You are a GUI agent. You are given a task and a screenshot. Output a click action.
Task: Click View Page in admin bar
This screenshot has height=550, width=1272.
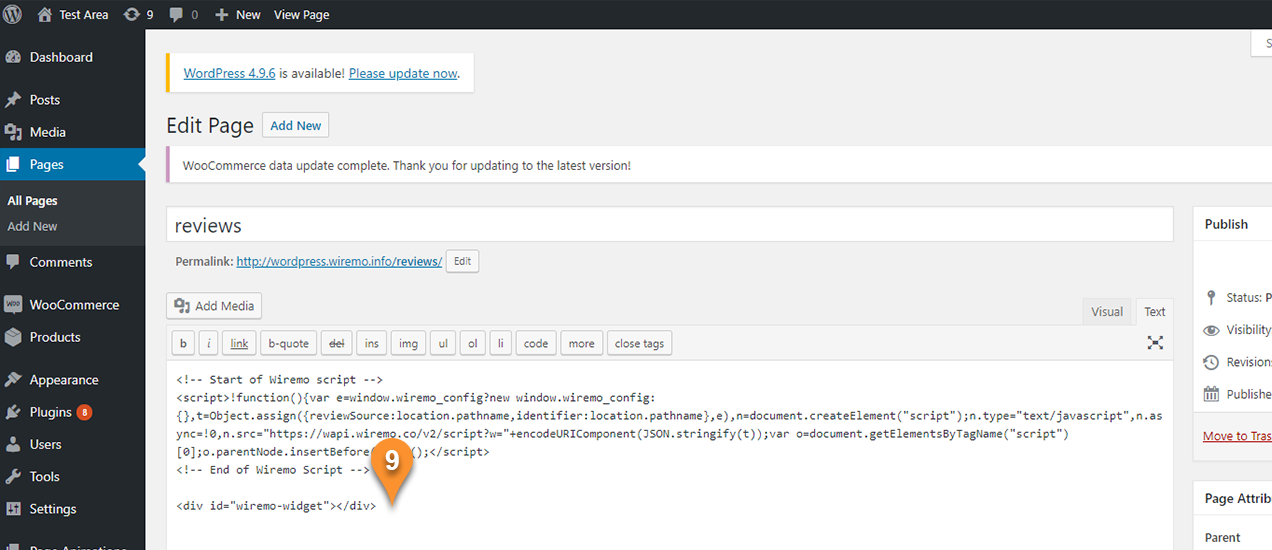(301, 15)
